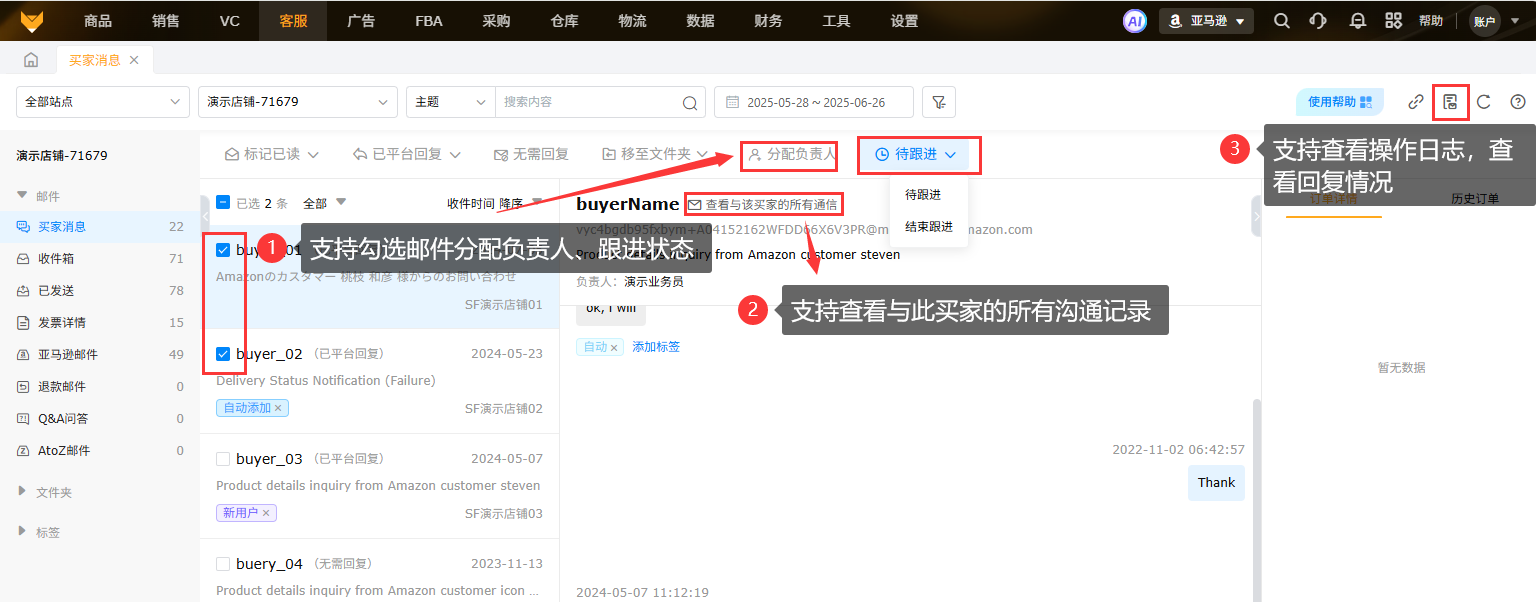Open the 全部站点 dropdown

tap(103, 102)
